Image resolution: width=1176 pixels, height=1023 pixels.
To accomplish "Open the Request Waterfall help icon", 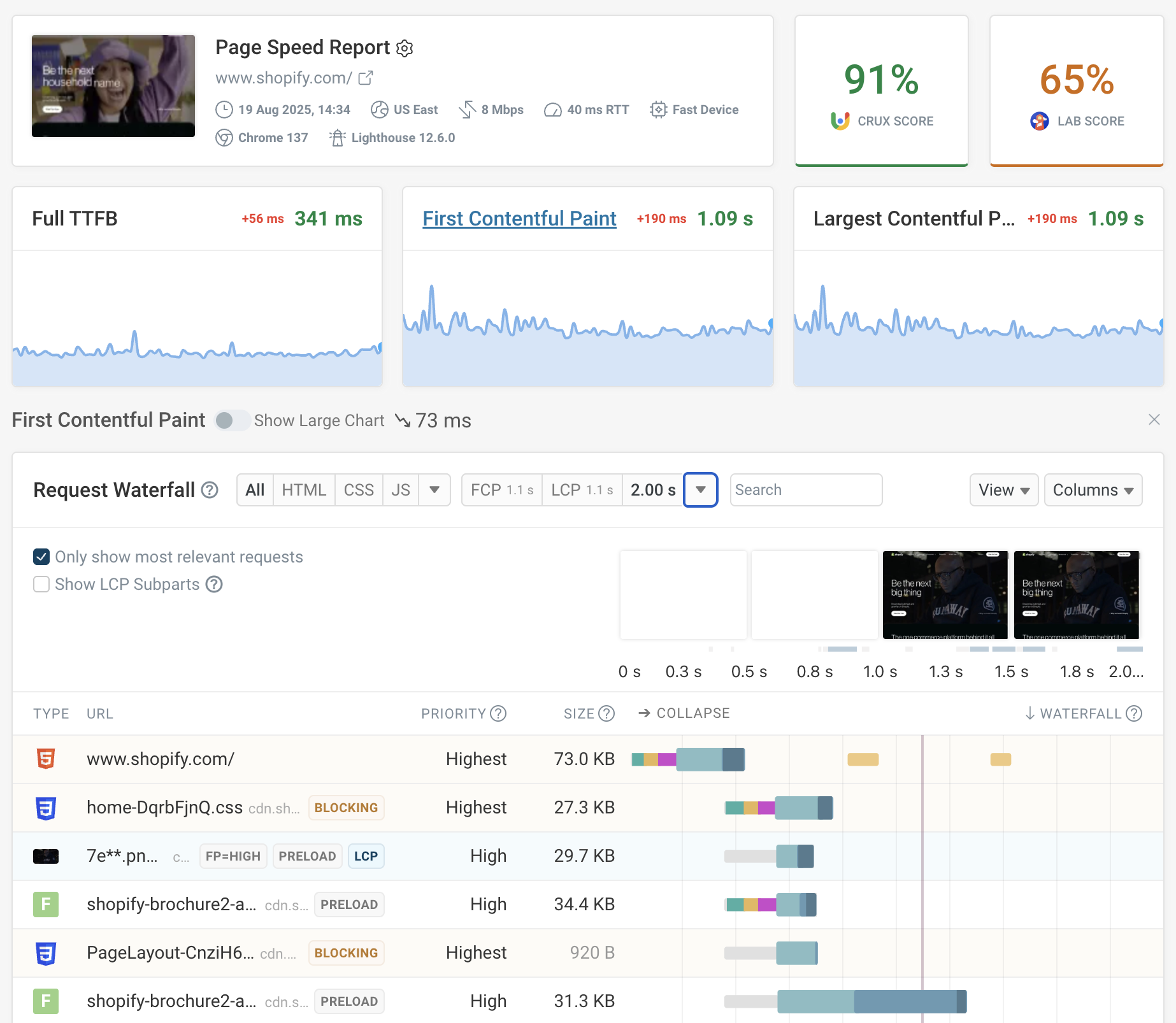I will click(x=210, y=490).
